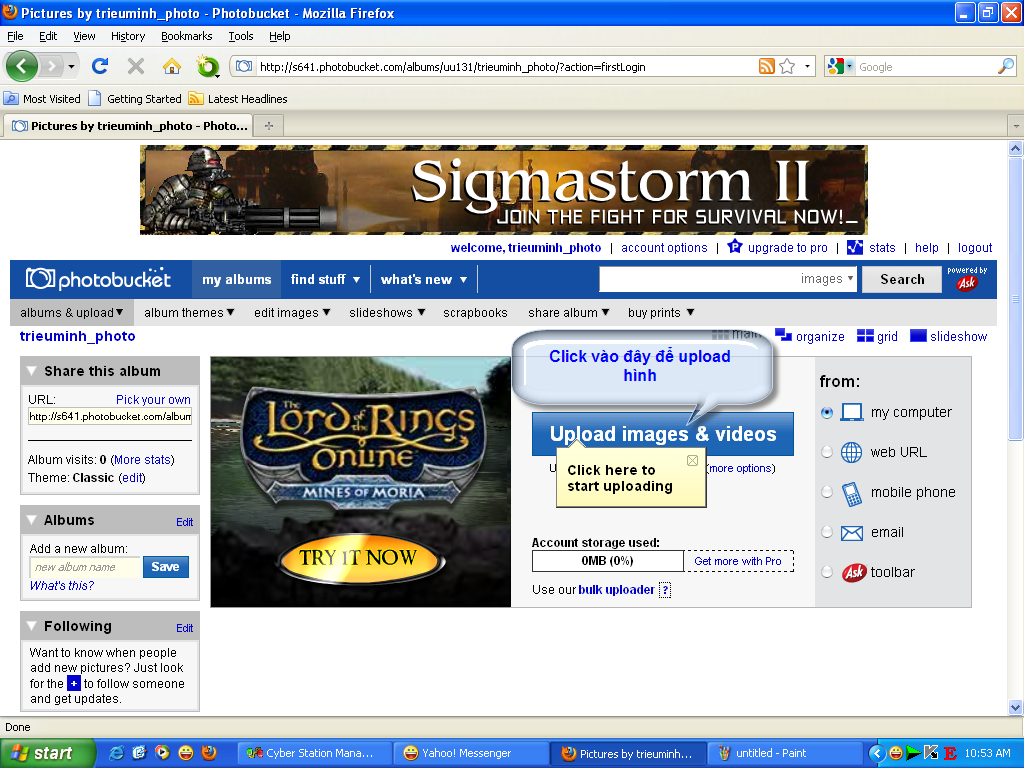The height and width of the screenshot is (768, 1024).
Task: Collapse the 'Share this album' panel
Action: (x=31, y=371)
